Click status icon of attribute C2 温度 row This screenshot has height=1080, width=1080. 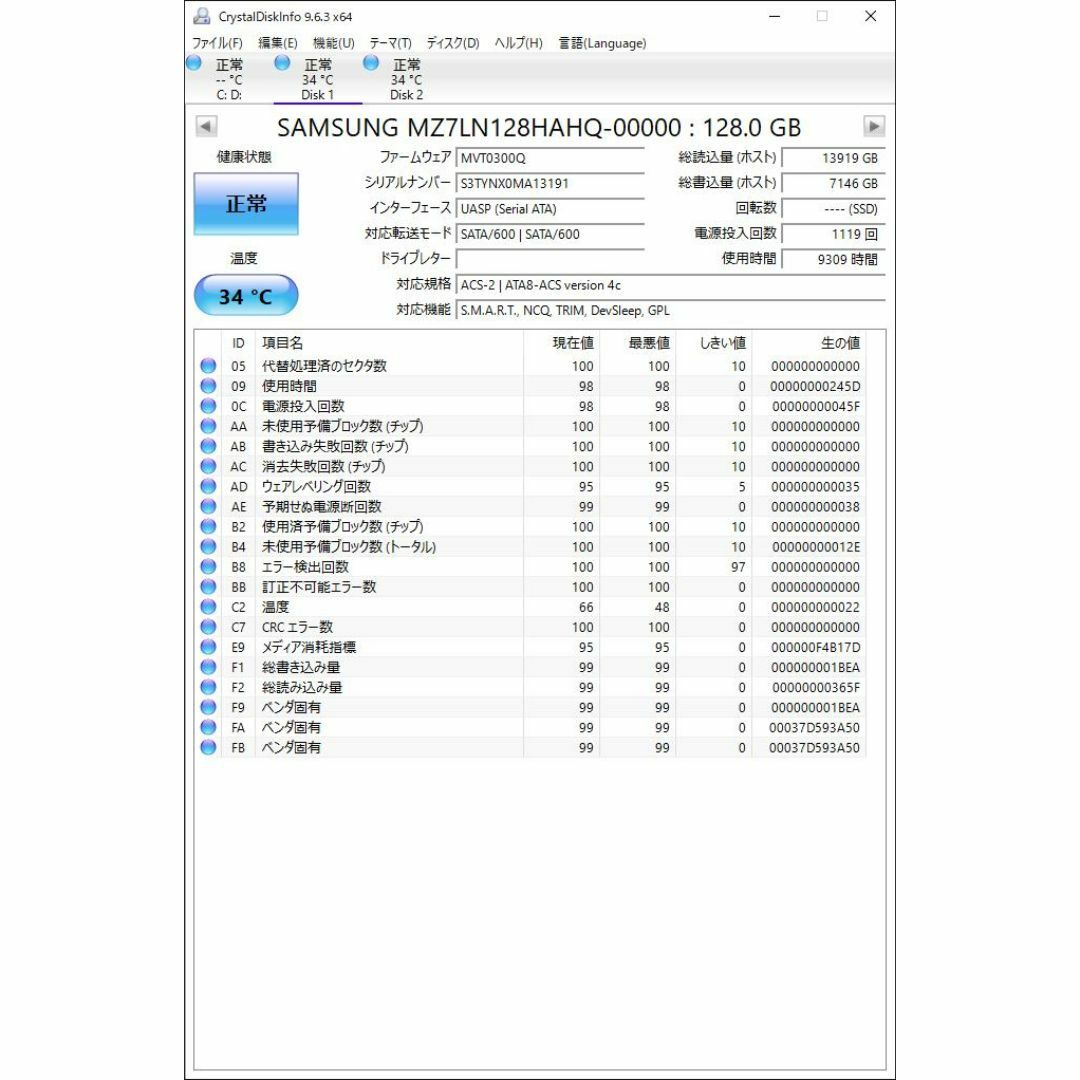(x=208, y=607)
